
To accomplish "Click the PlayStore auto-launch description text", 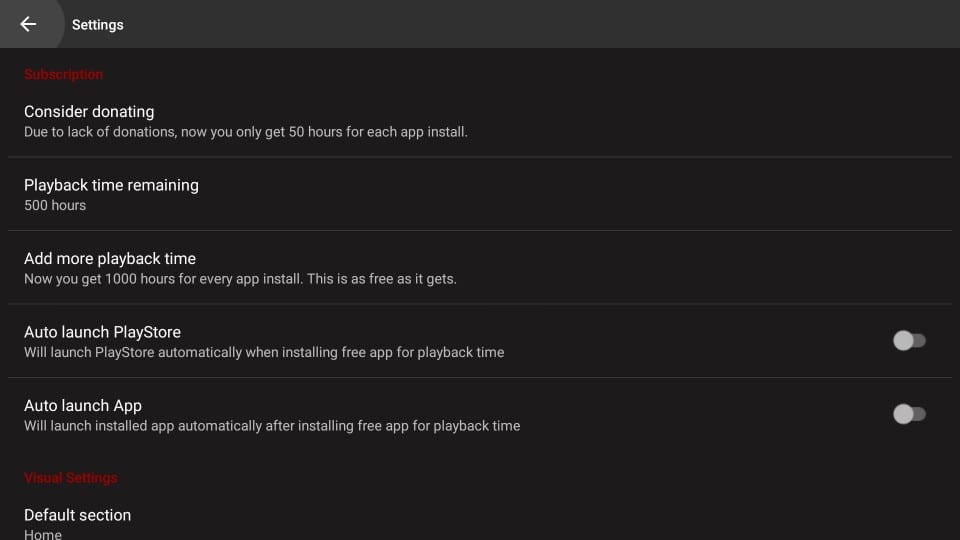I will point(264,352).
